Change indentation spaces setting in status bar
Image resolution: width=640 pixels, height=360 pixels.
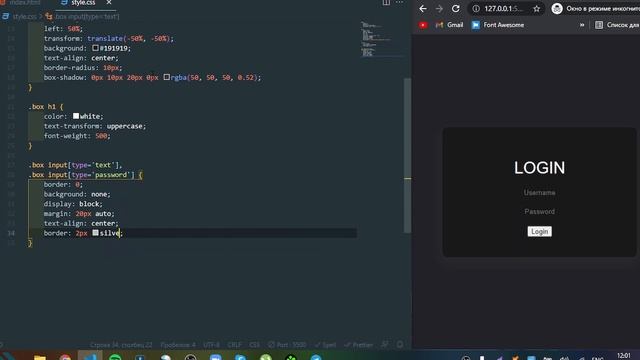point(178,345)
